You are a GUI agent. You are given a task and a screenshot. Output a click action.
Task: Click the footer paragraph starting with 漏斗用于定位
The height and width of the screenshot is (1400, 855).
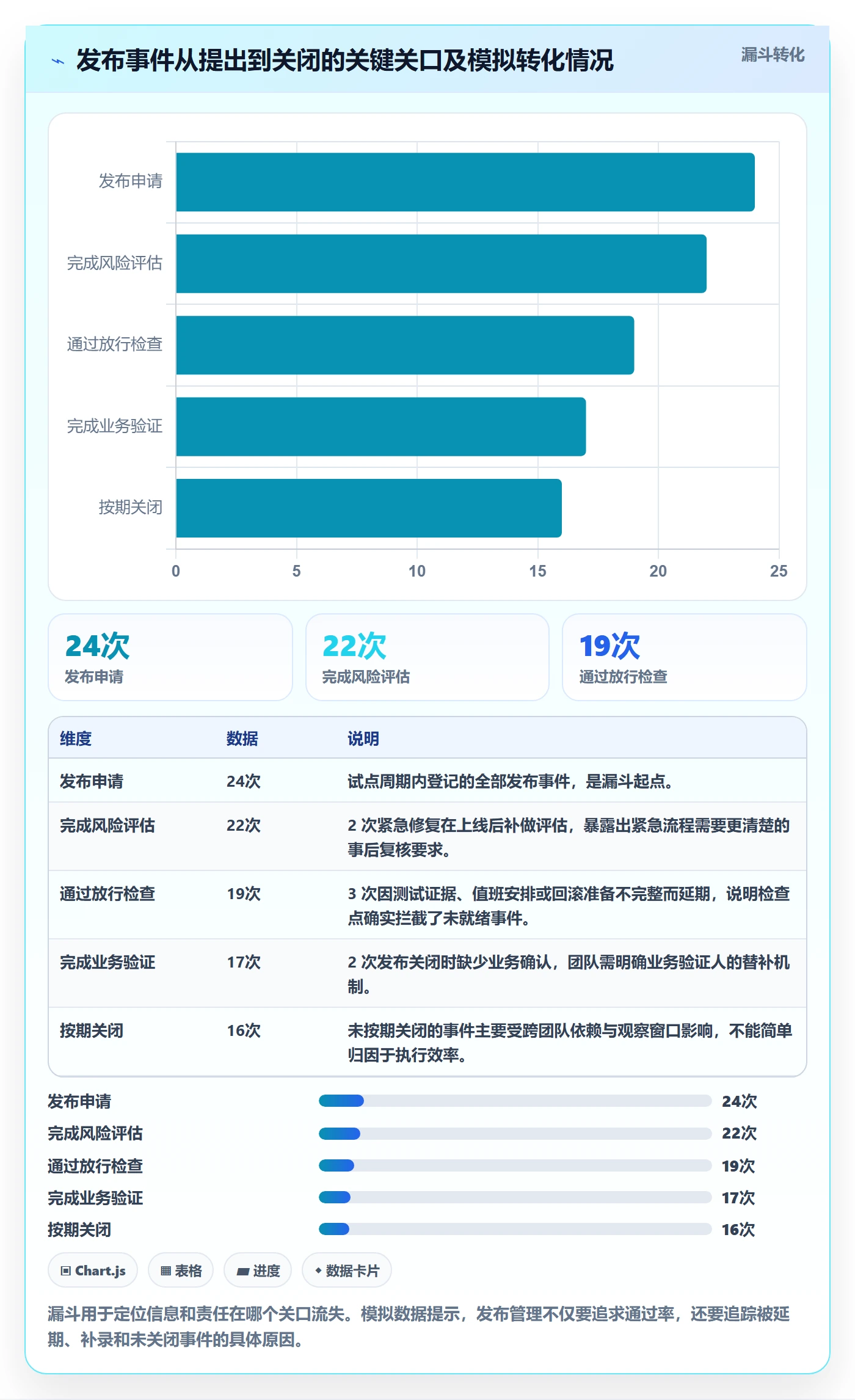click(x=419, y=1327)
